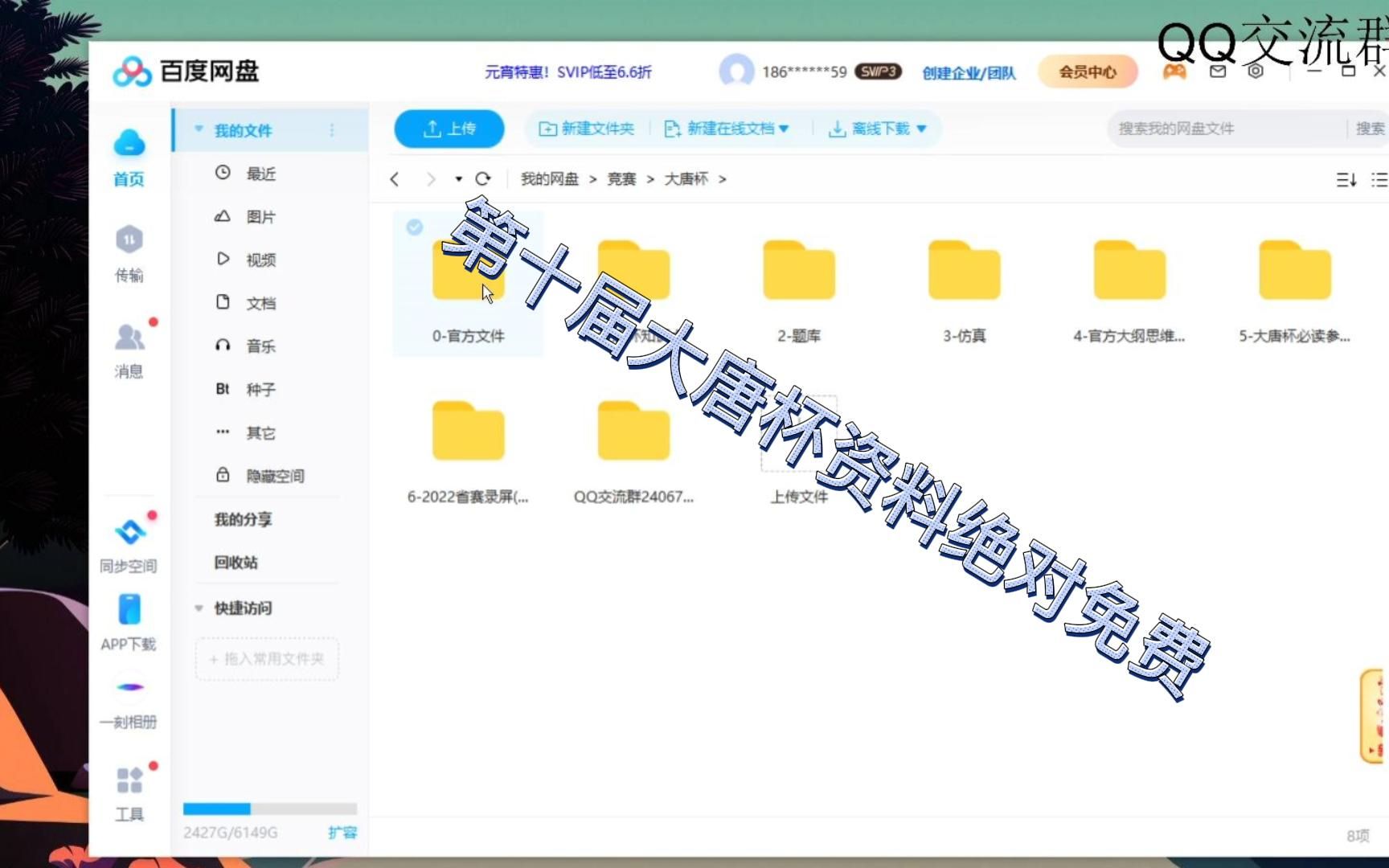Image resolution: width=1389 pixels, height=868 pixels.
Task: Open 回收站 recycle bin
Action: pyautogui.click(x=236, y=563)
